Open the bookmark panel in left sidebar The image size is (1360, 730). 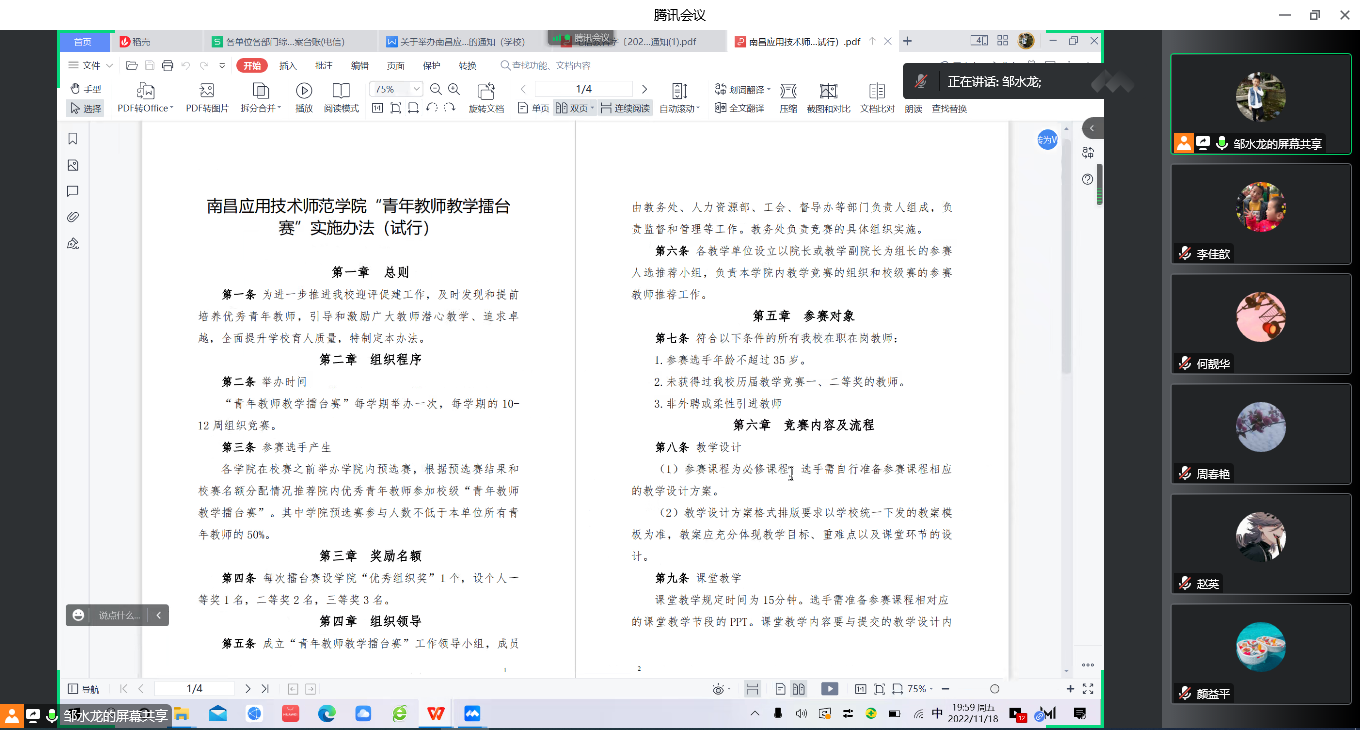73,139
